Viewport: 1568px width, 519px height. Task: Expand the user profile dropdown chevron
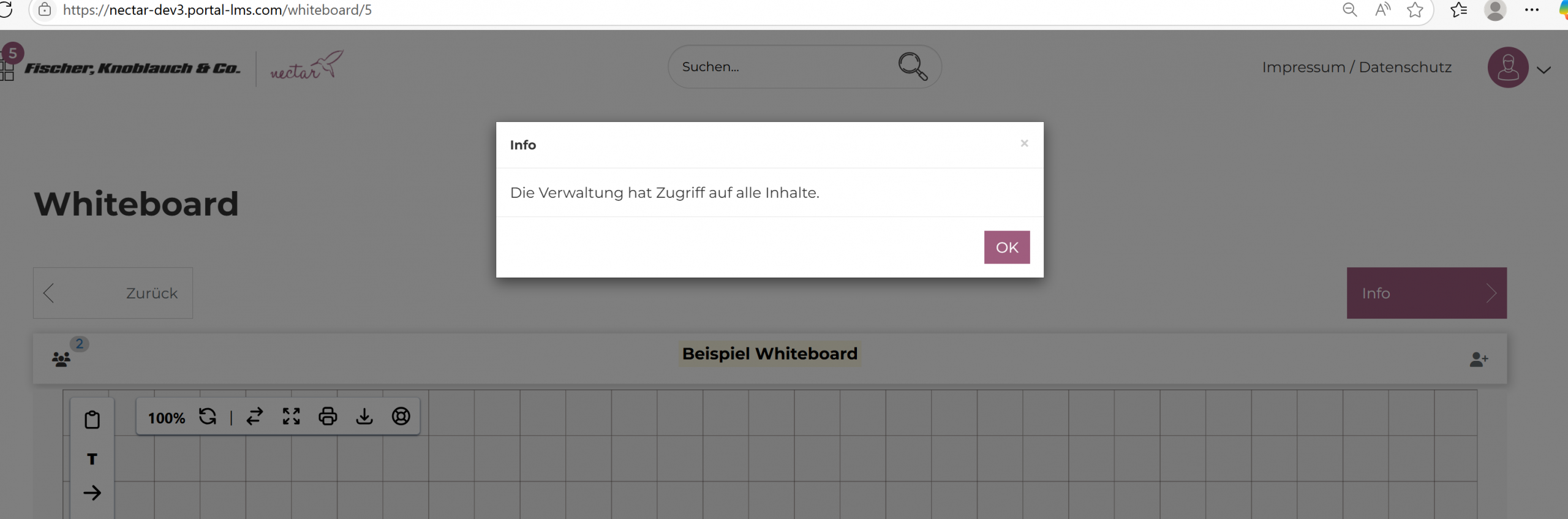[x=1543, y=70]
